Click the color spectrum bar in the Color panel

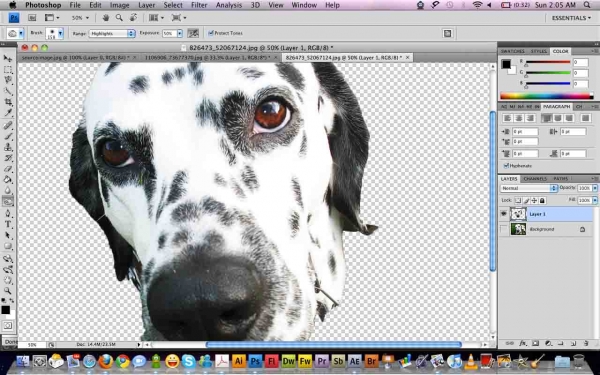click(546, 96)
